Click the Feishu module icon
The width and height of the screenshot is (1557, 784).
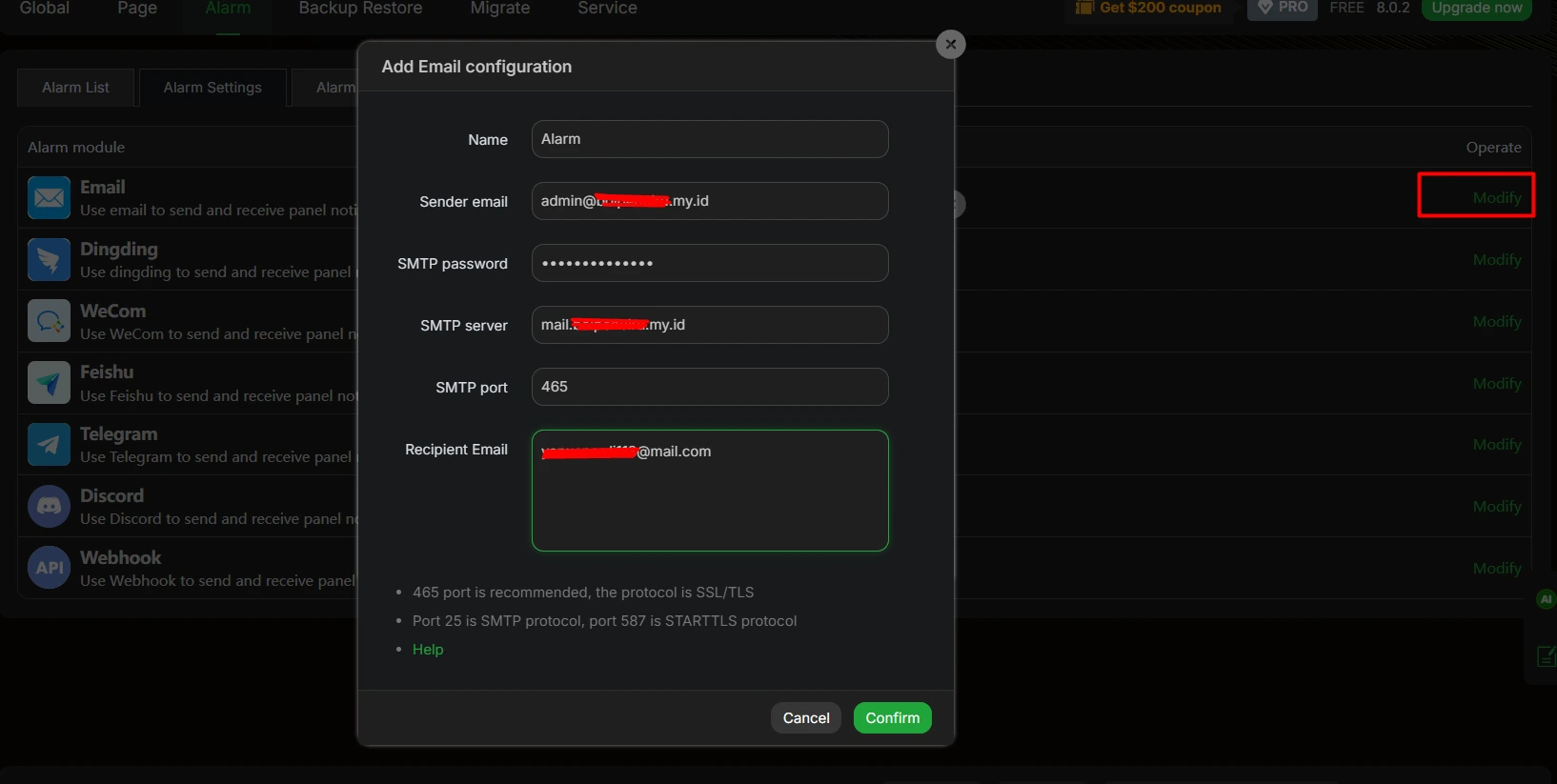[x=49, y=383]
